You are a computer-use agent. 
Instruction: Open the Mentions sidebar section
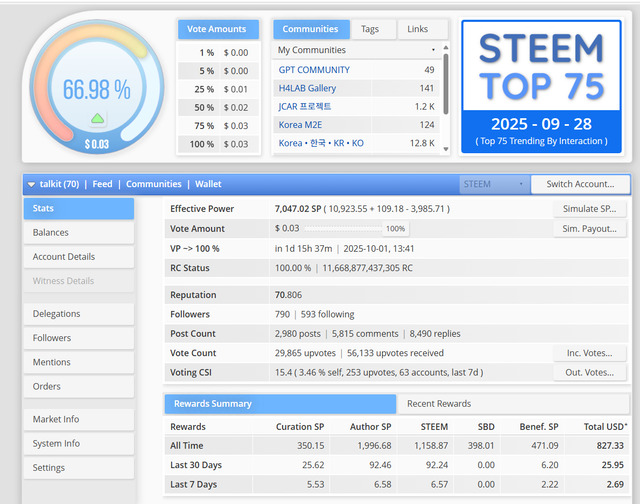point(79,362)
